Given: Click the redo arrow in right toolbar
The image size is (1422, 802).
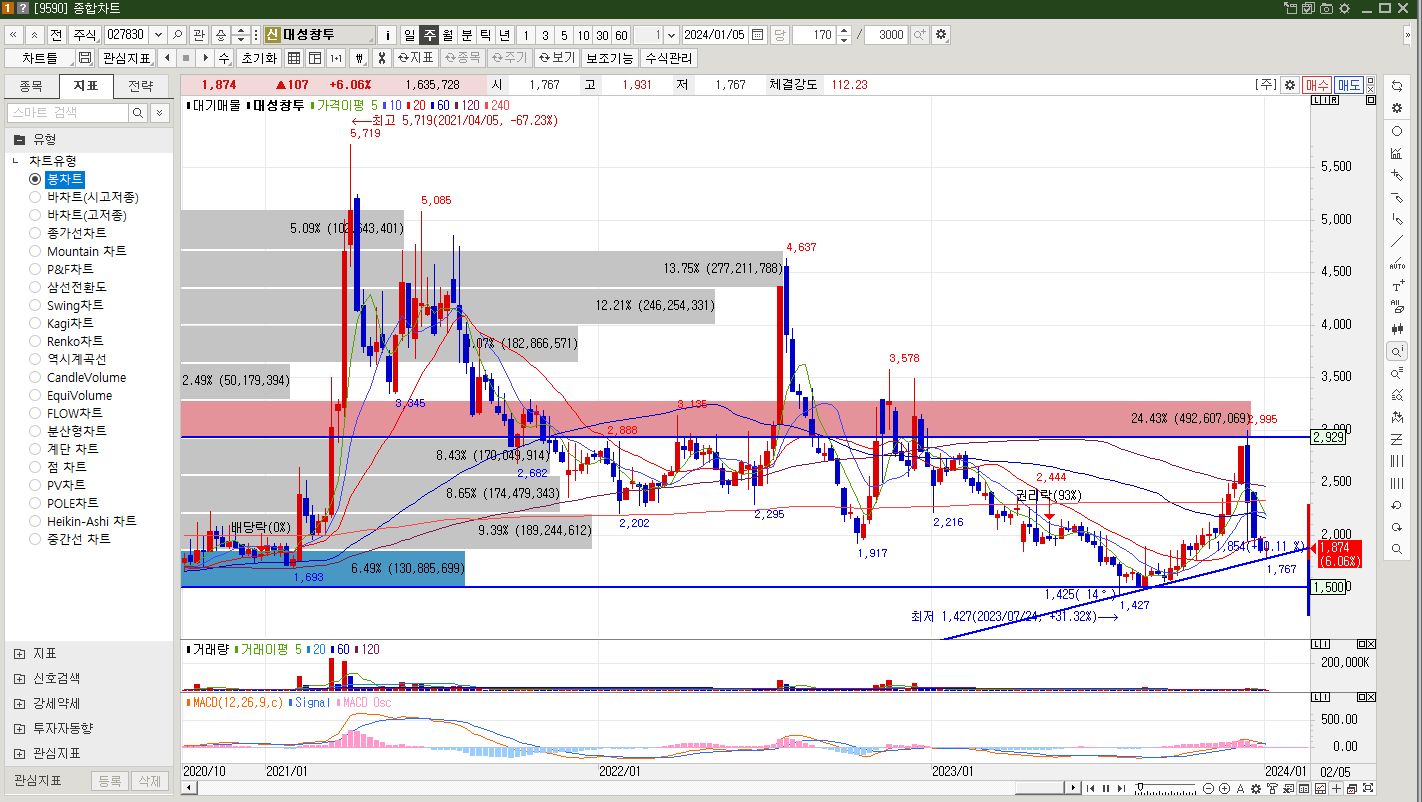Looking at the screenshot, I should click(1397, 527).
